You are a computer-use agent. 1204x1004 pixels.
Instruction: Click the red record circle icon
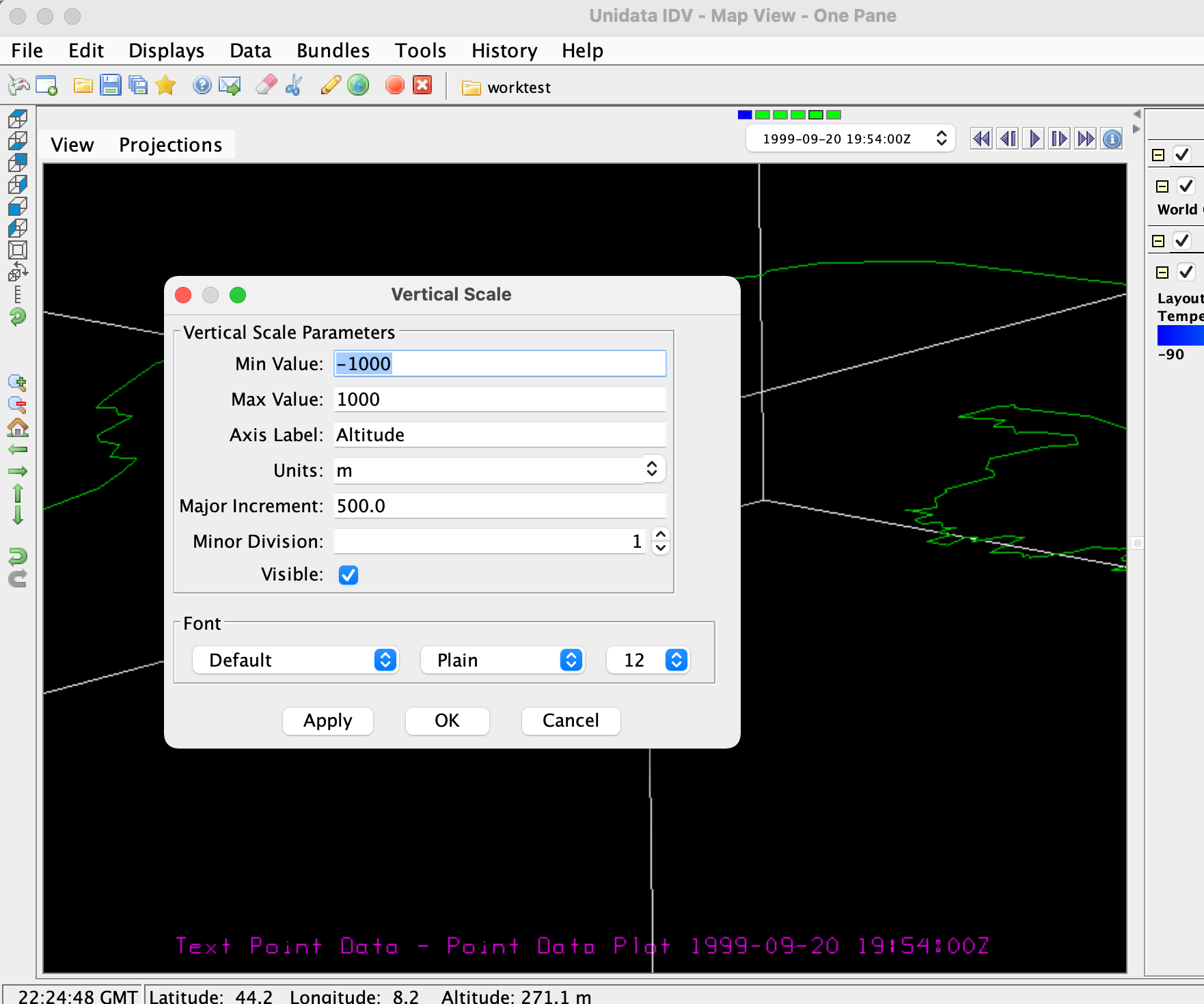(x=394, y=85)
